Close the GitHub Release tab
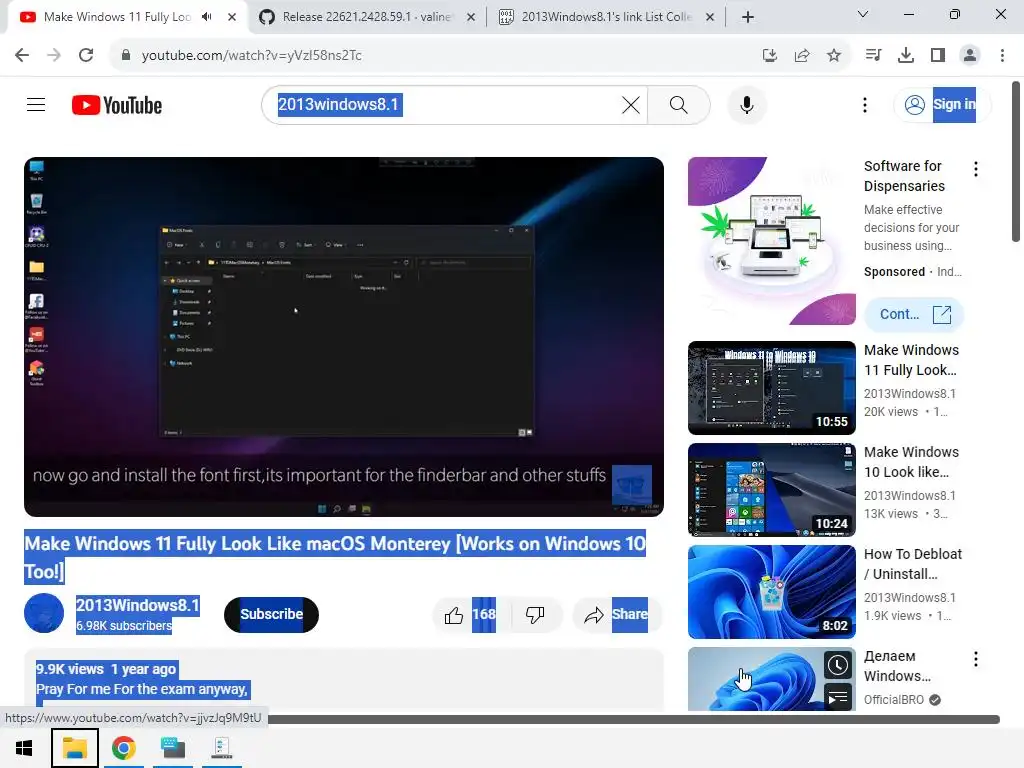1024x768 pixels. point(470,17)
